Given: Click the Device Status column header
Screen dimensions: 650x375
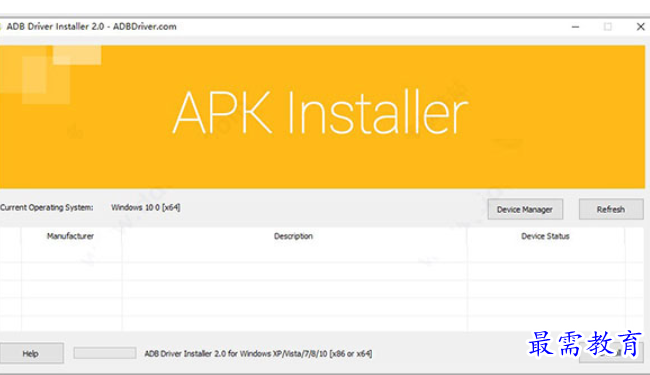Looking at the screenshot, I should (x=545, y=236).
